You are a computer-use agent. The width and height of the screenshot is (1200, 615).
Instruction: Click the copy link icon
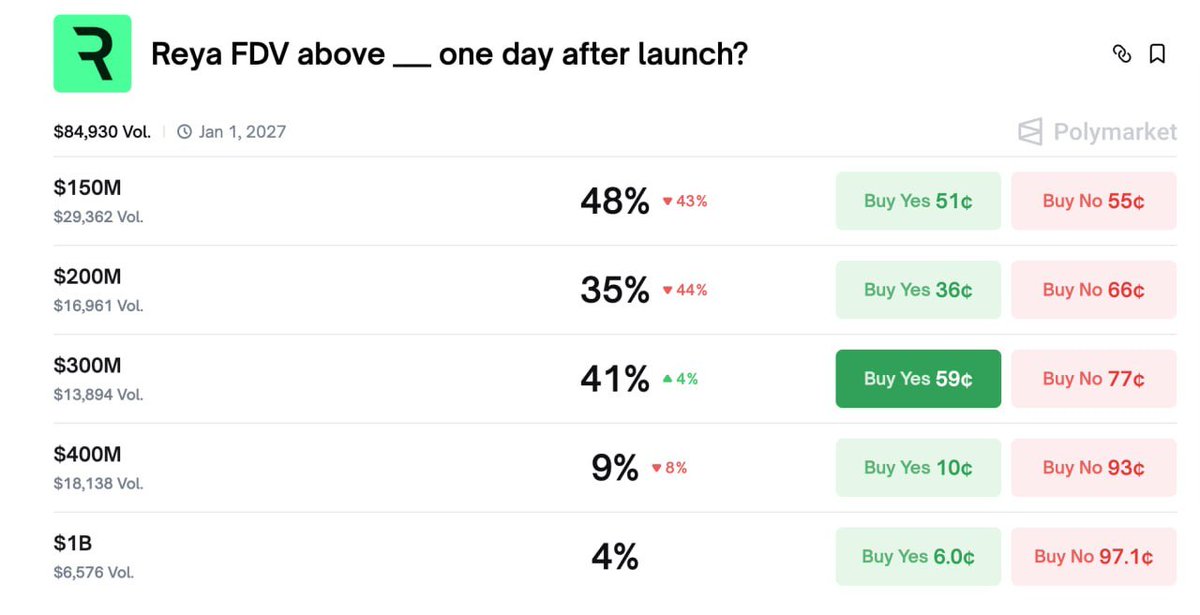[1122, 54]
